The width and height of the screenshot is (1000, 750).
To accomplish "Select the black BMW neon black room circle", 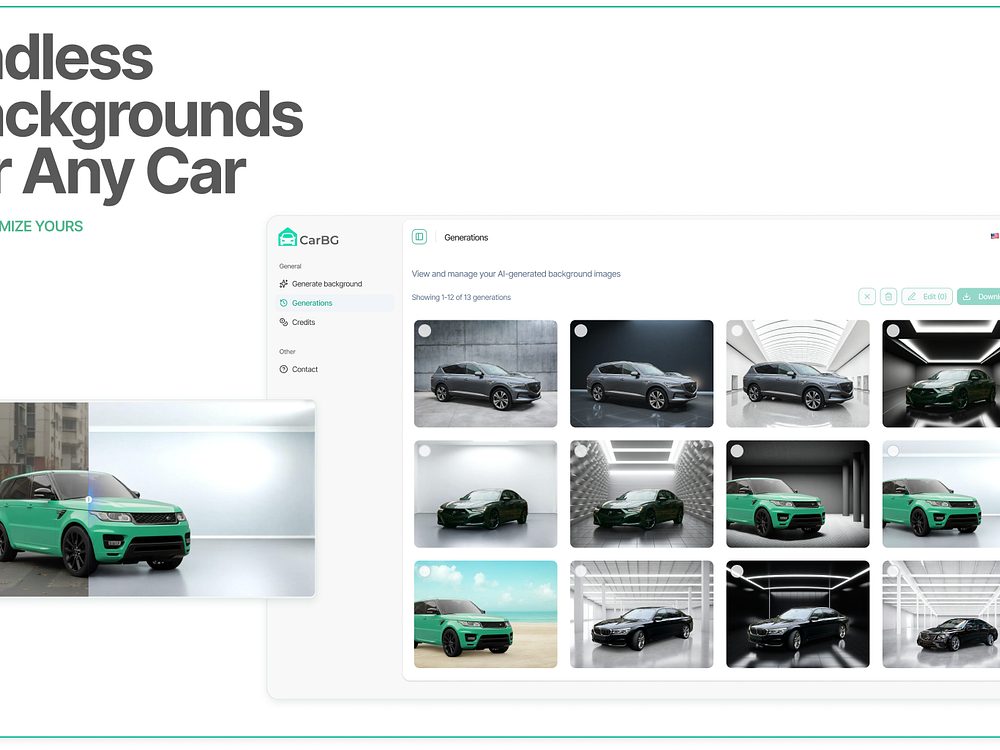I will pos(737,571).
